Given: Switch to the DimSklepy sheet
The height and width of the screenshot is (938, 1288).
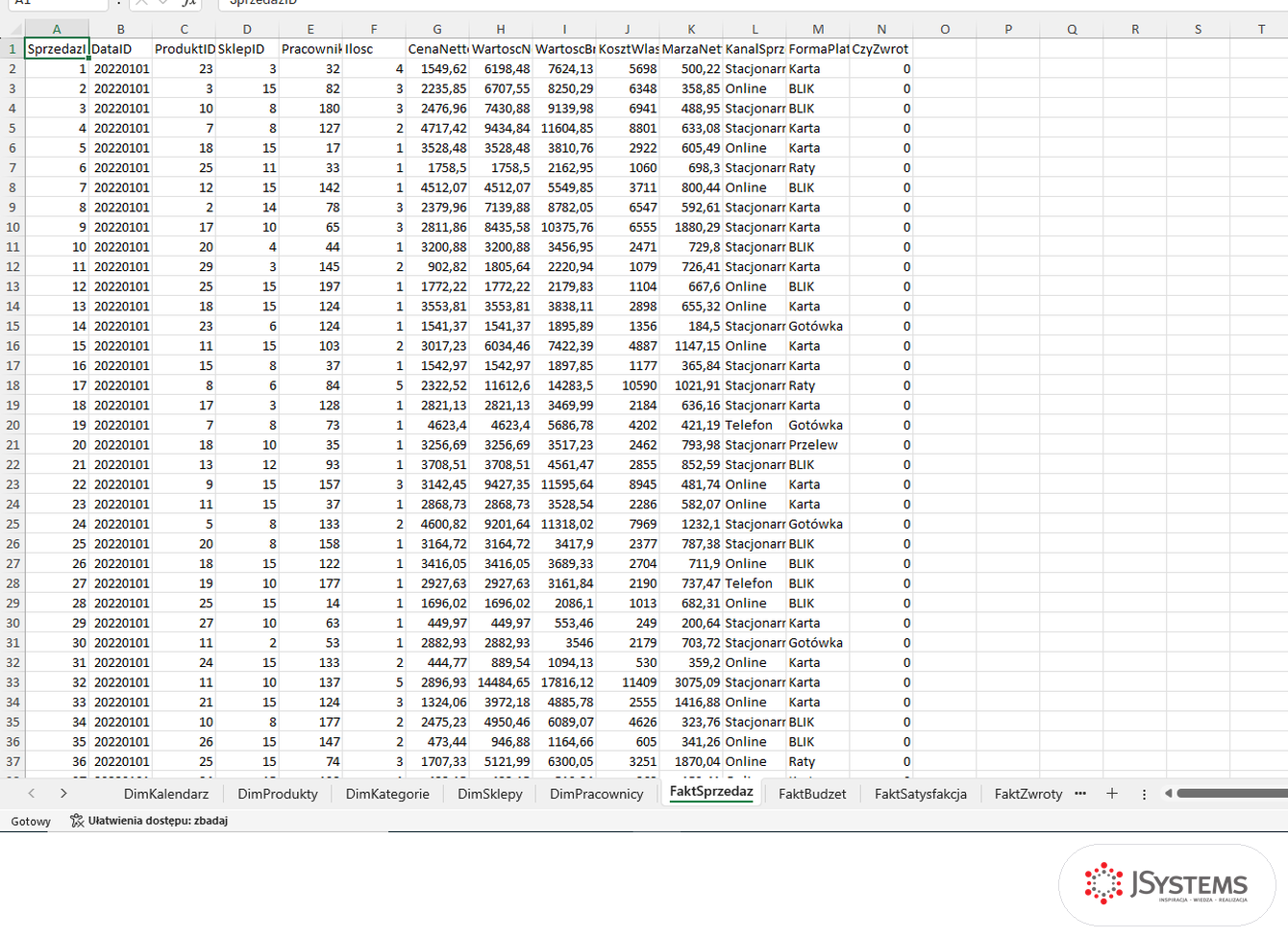Looking at the screenshot, I should pos(490,794).
